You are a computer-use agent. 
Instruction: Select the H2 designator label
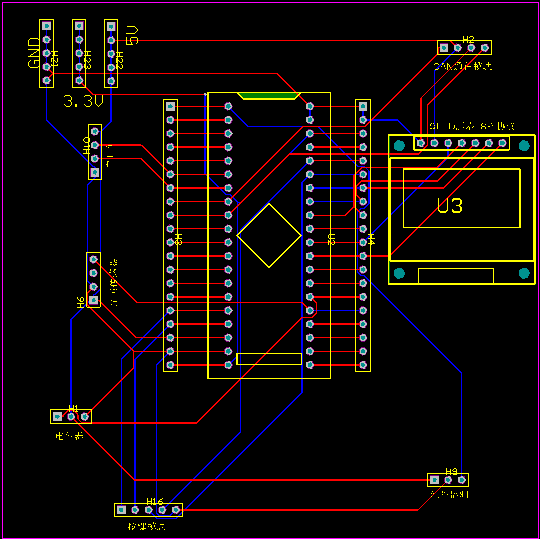point(468,40)
